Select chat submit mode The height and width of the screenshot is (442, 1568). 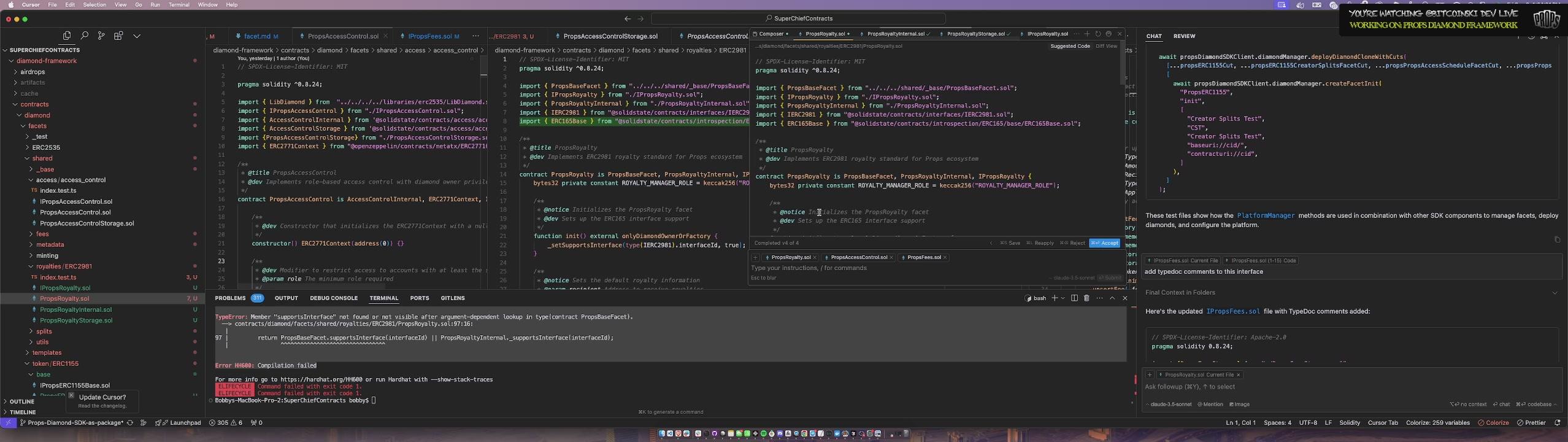coord(1501,405)
